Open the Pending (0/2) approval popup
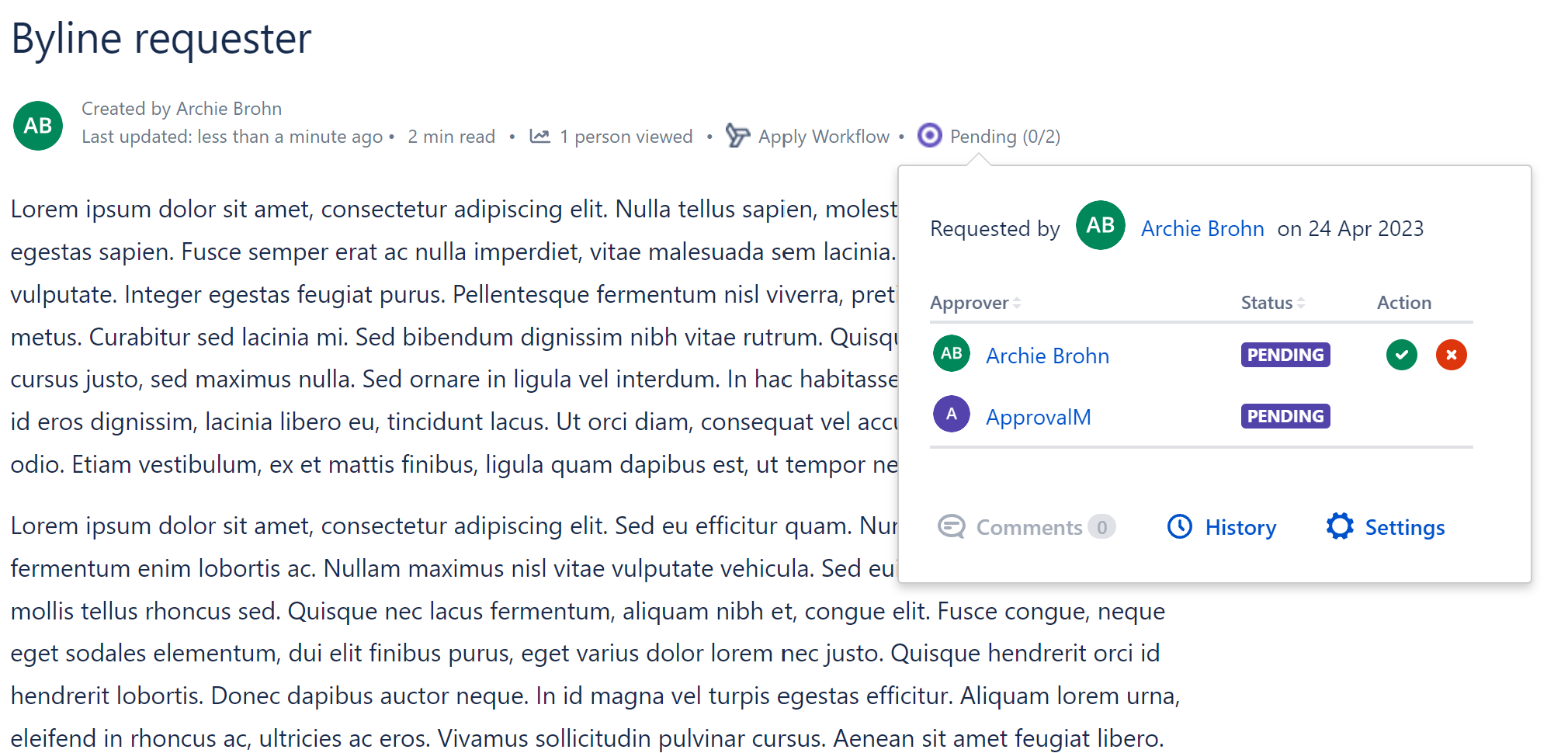The image size is (1568, 753). [1004, 137]
